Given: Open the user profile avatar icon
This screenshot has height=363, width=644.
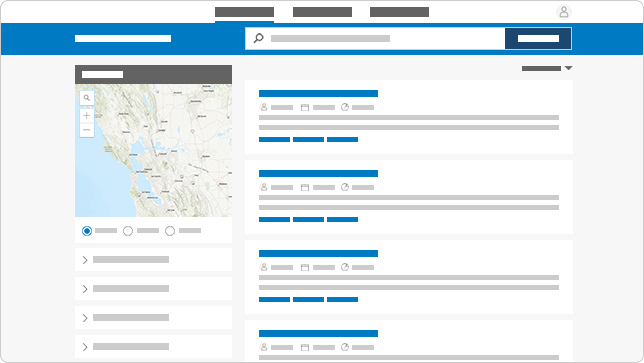Looking at the screenshot, I should click(564, 12).
